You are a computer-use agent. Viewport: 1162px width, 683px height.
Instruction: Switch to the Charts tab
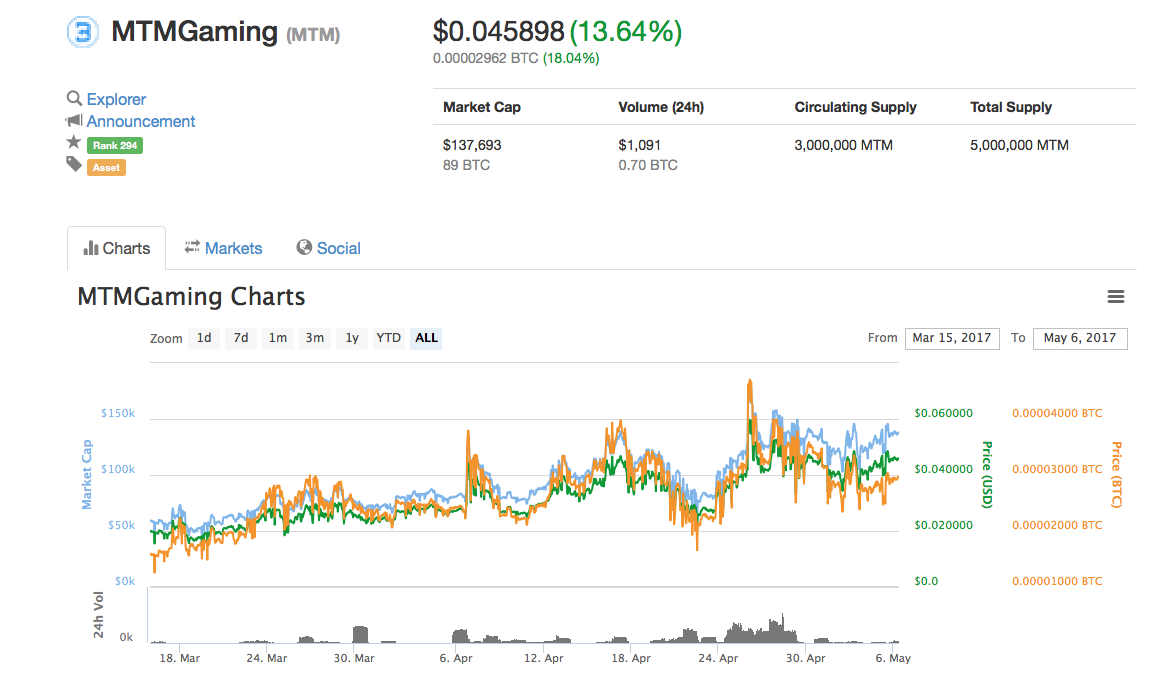click(116, 248)
